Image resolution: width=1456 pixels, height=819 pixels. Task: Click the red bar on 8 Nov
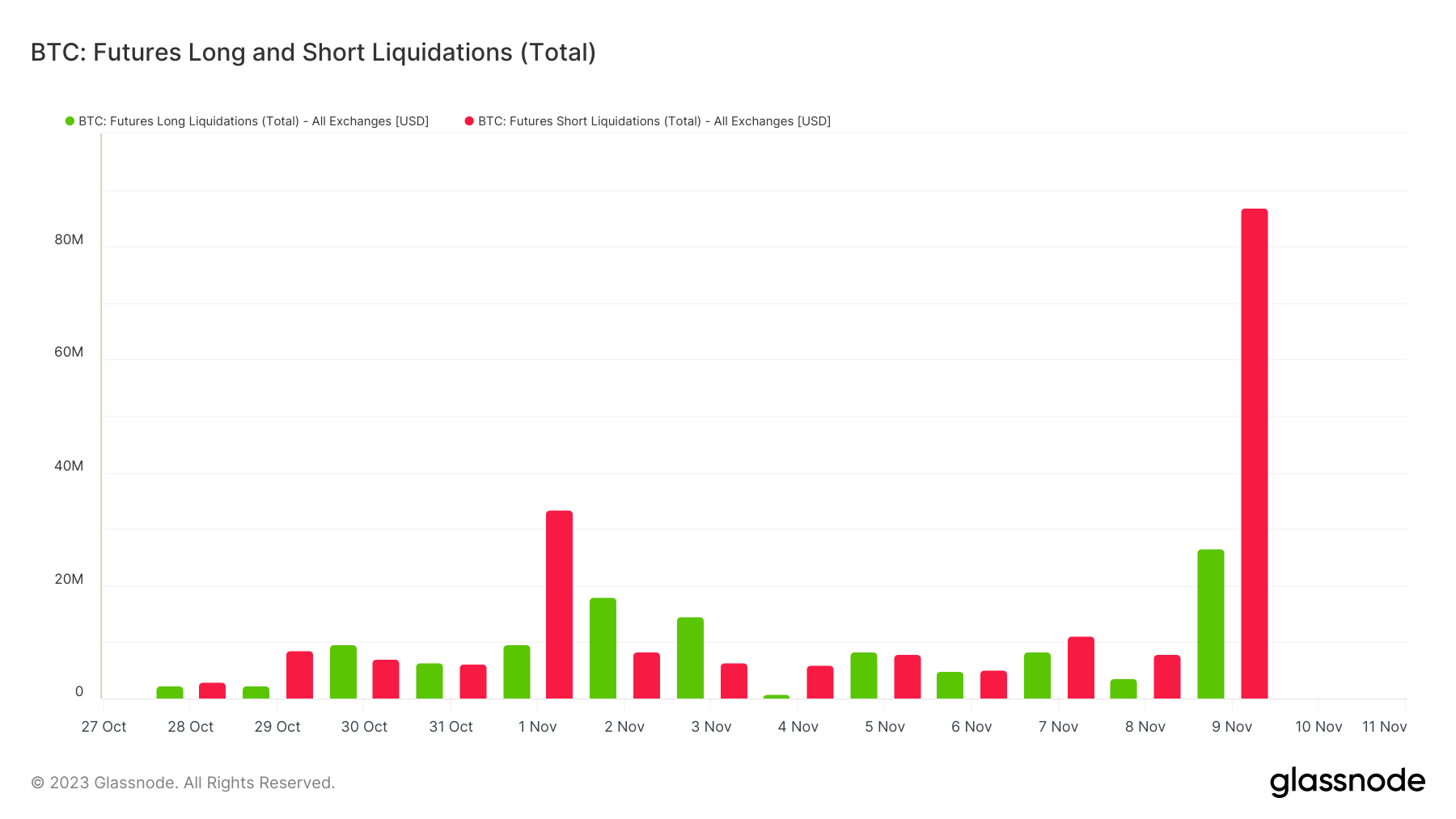tap(1167, 677)
